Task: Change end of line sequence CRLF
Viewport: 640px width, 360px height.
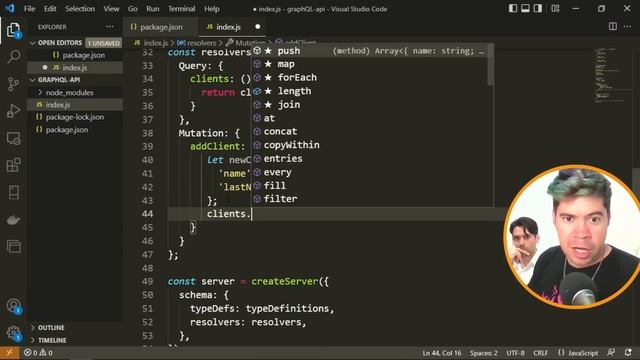Action: pyautogui.click(x=540, y=353)
